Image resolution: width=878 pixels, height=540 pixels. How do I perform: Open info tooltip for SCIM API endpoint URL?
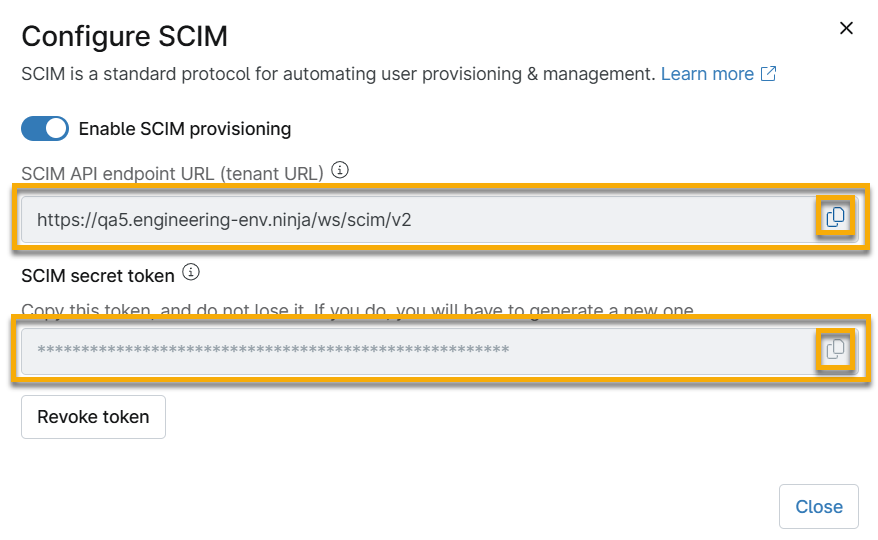point(340,171)
